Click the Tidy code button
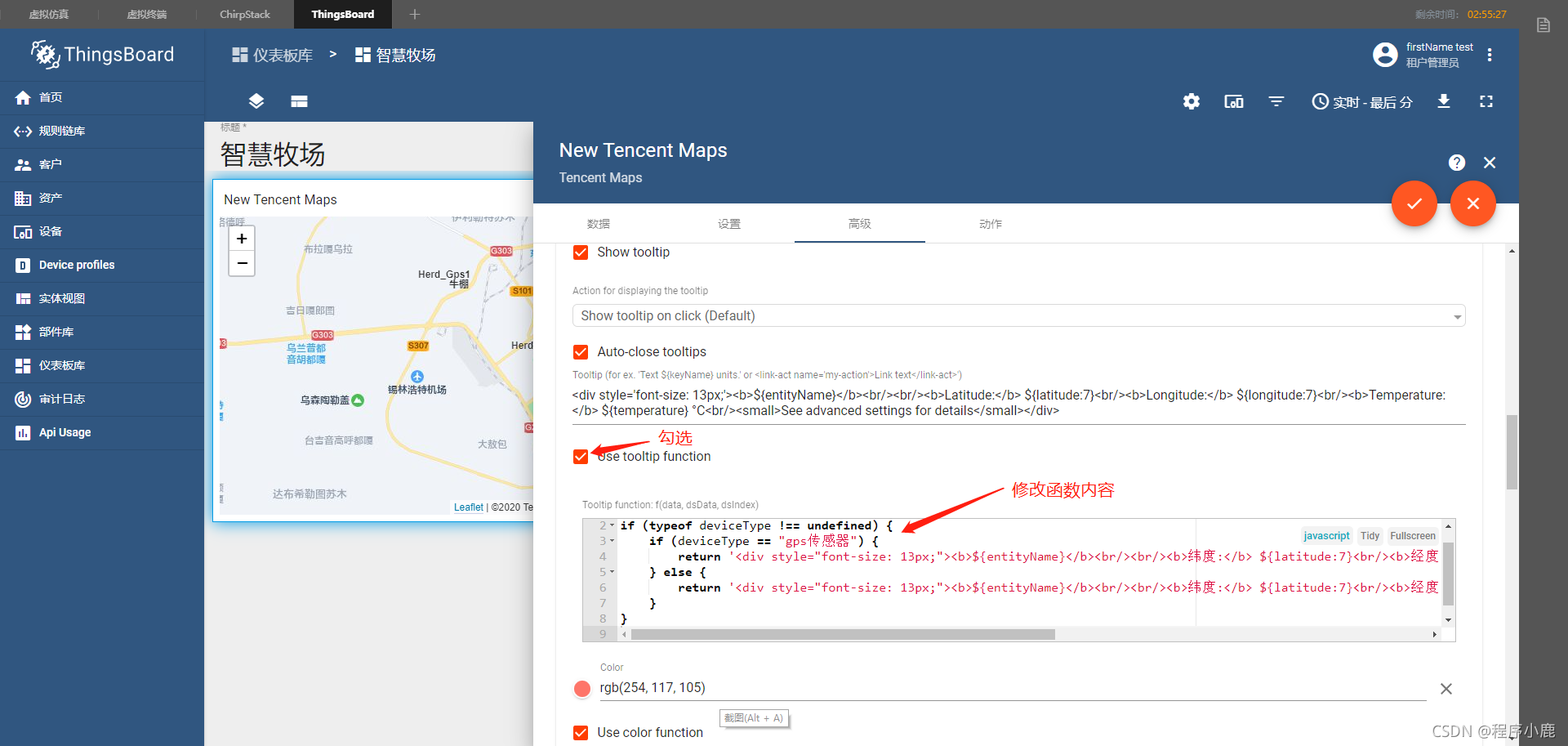1568x746 pixels. pyautogui.click(x=1370, y=536)
